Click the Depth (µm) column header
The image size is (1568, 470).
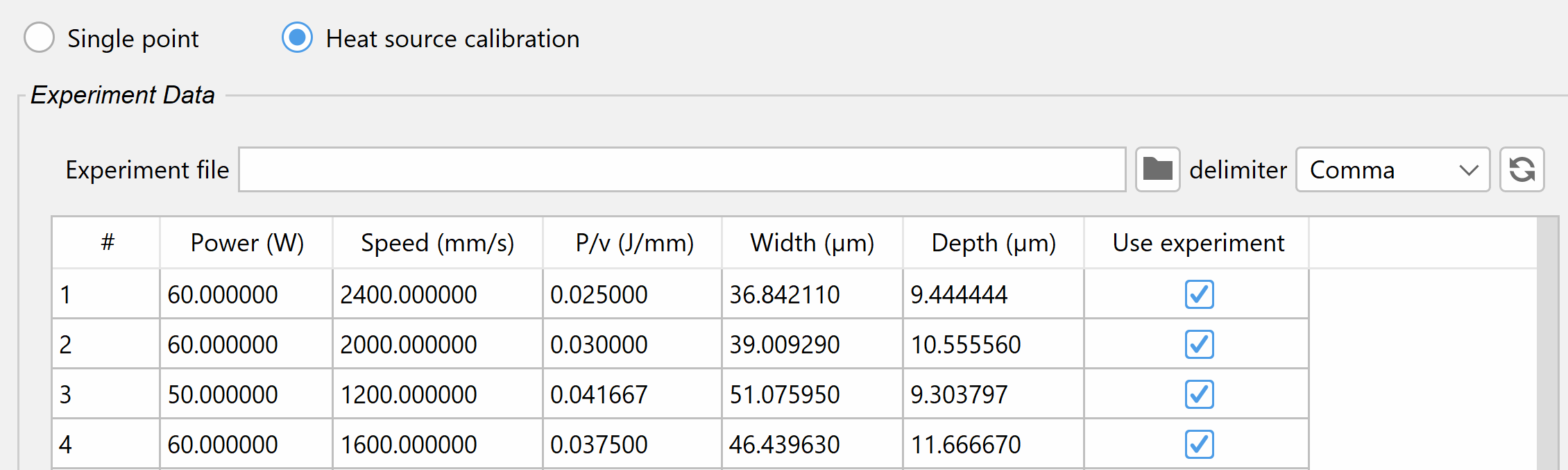coord(993,243)
